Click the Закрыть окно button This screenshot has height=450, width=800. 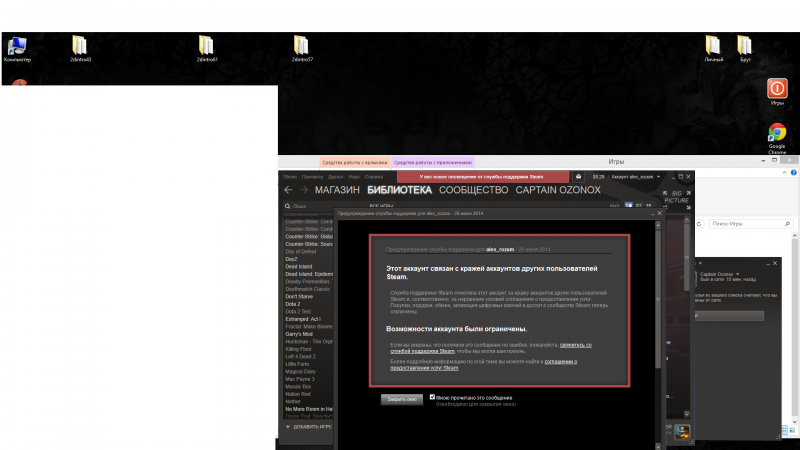(x=402, y=399)
